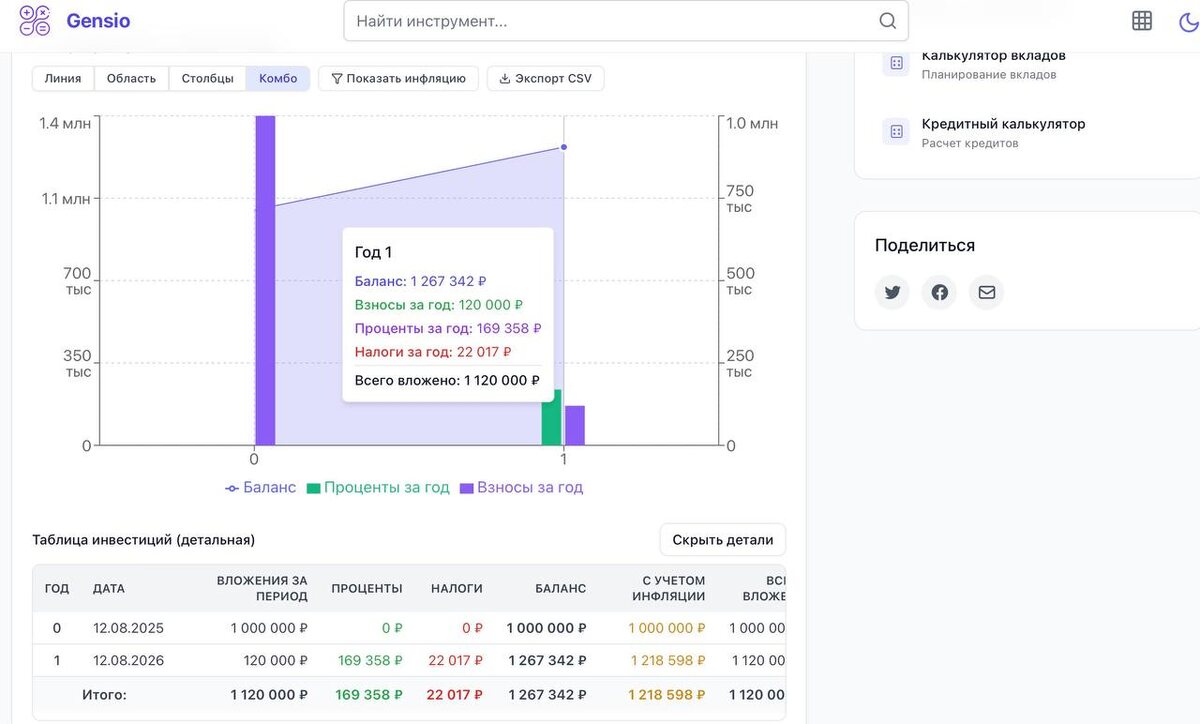
Task: Click the «120 000 ₽» cell in year 1 row
Action: 275,660
